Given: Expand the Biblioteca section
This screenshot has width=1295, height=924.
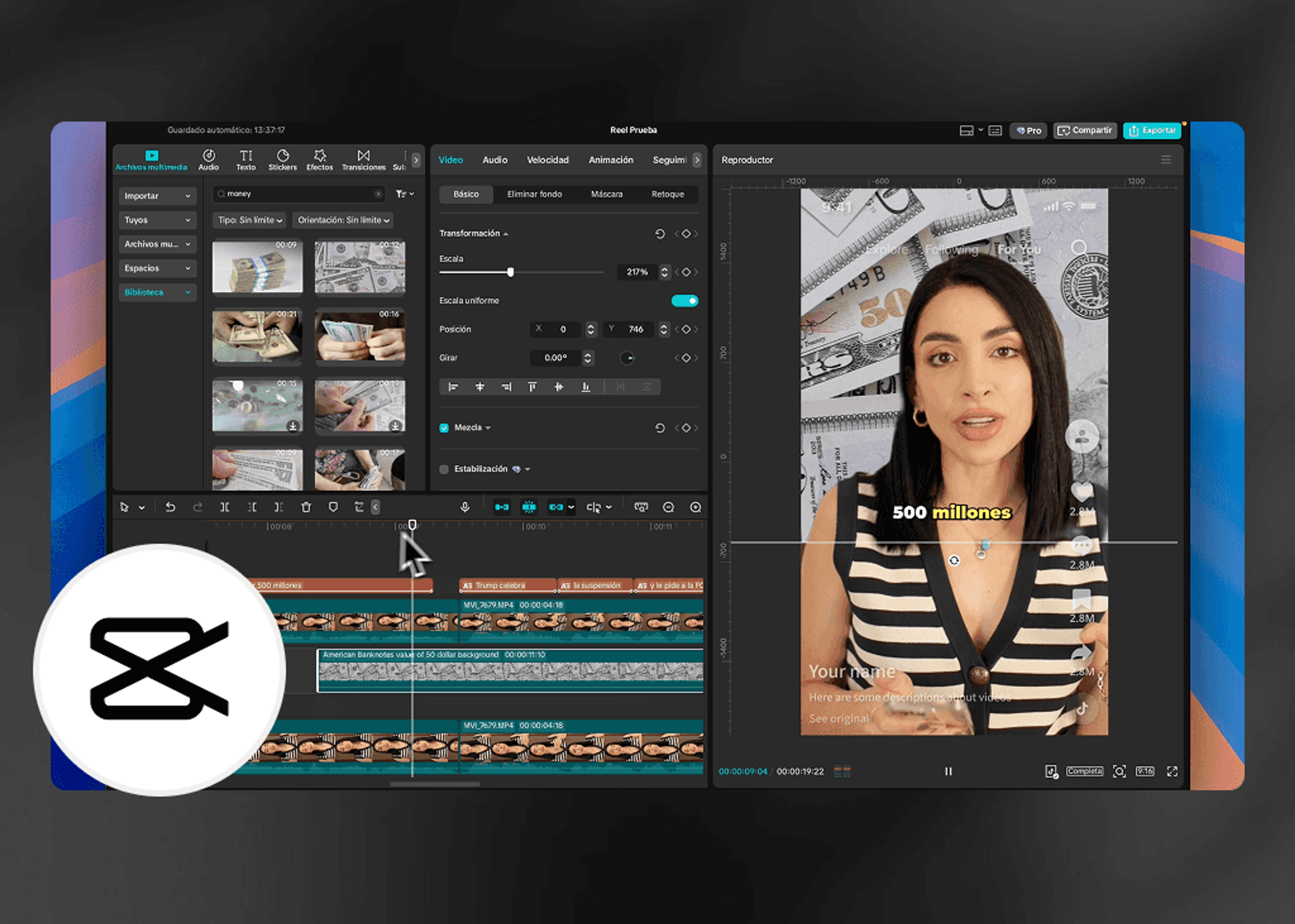Looking at the screenshot, I should point(158,293).
